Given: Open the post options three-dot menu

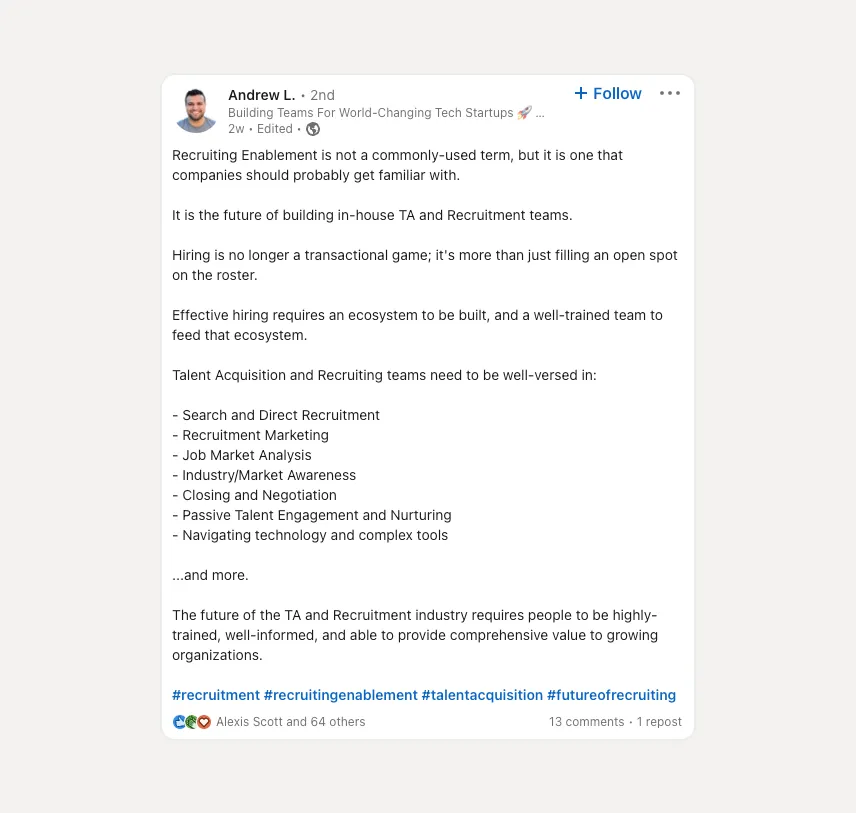Looking at the screenshot, I should (x=669, y=93).
